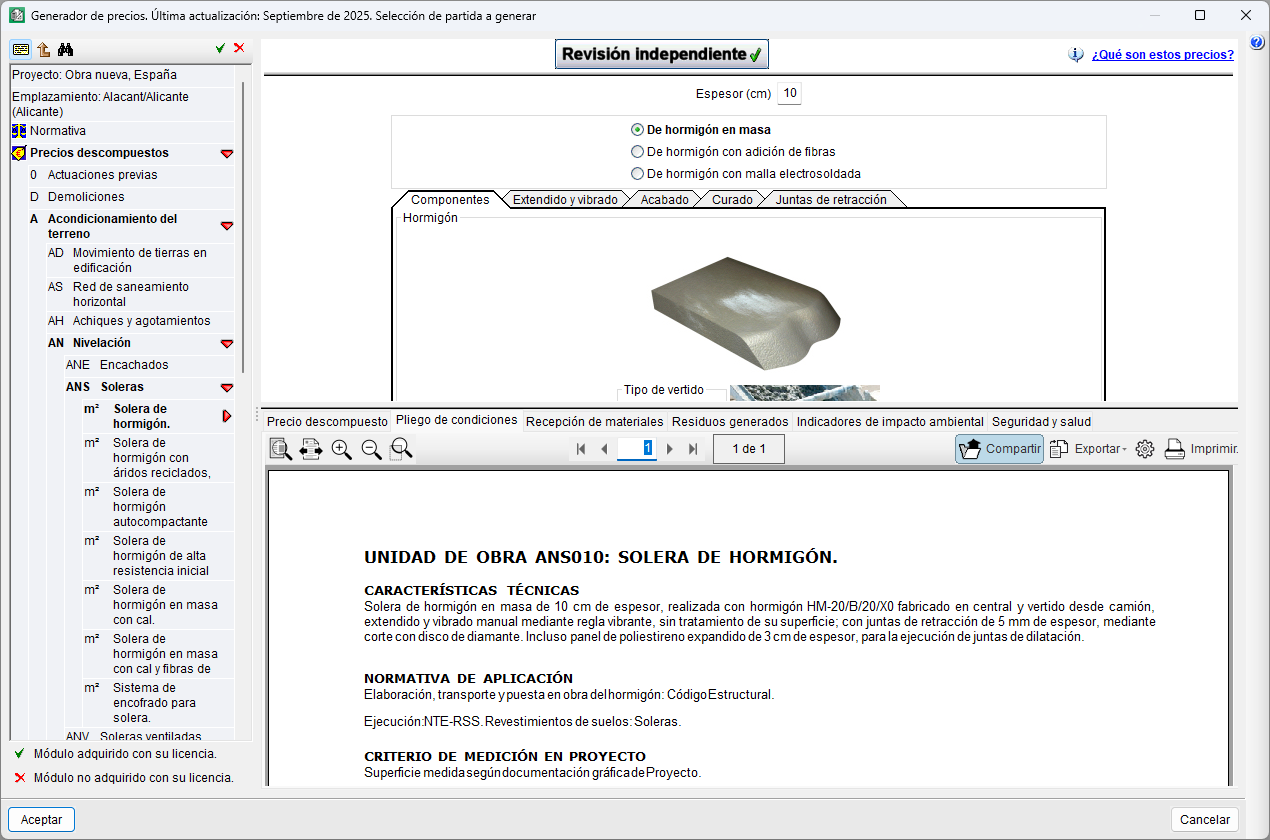This screenshot has width=1270, height=840.
Task: Open Seguridad y salud tab
Action: coord(1041,421)
